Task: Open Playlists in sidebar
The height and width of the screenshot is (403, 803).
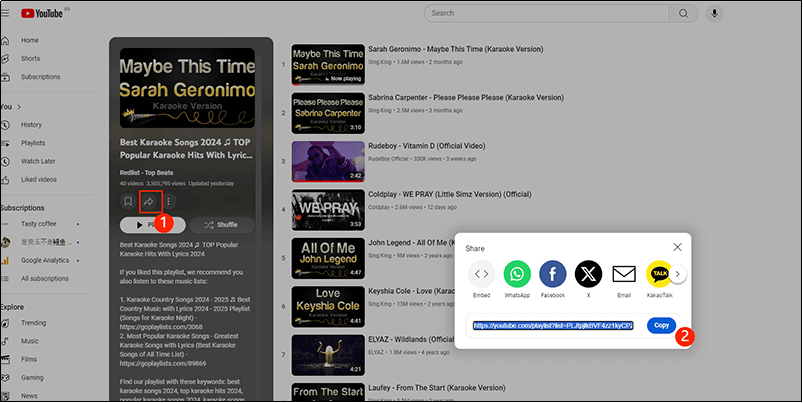Action: click(33, 143)
